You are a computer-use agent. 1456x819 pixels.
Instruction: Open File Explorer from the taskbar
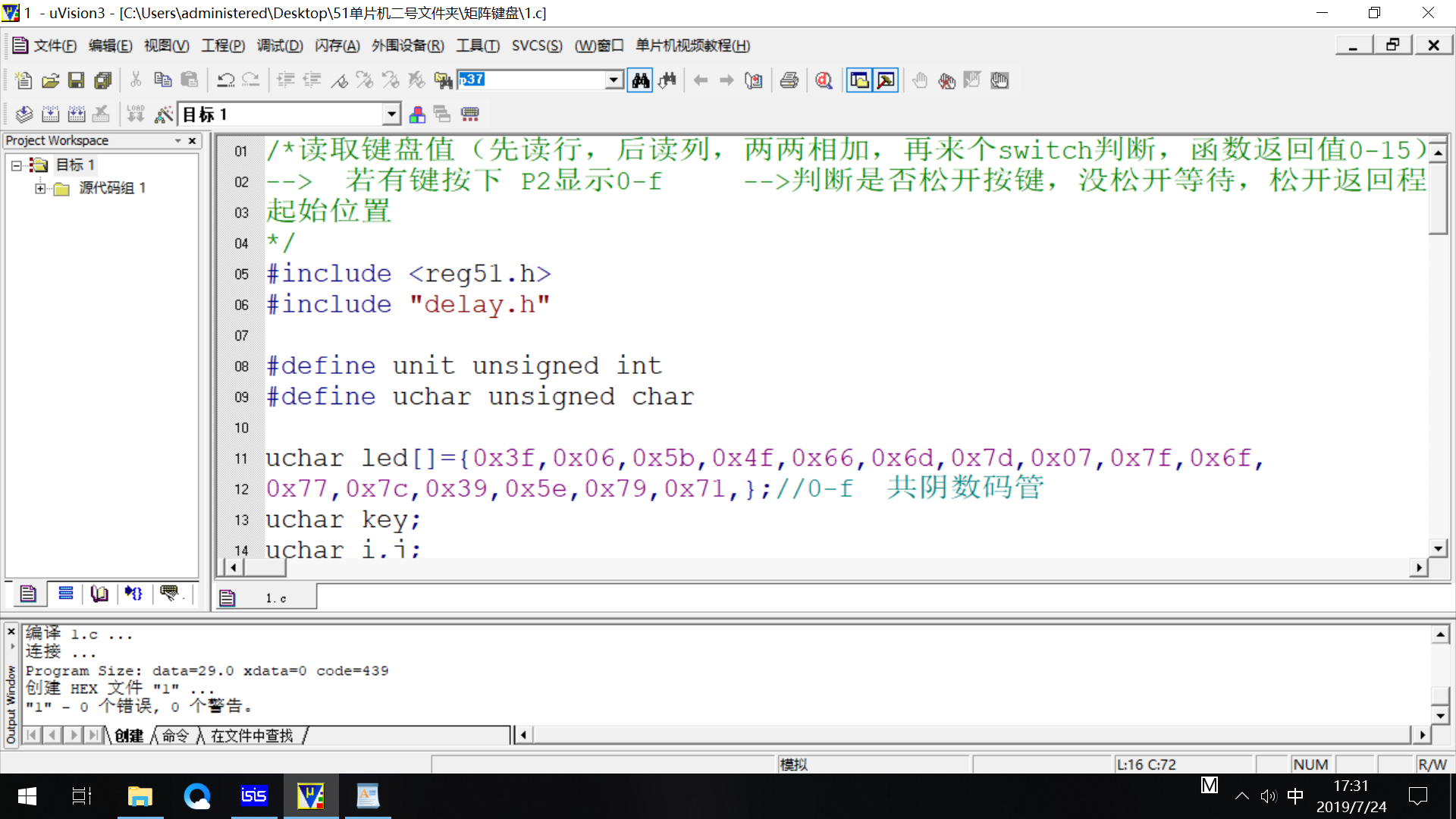coord(140,796)
